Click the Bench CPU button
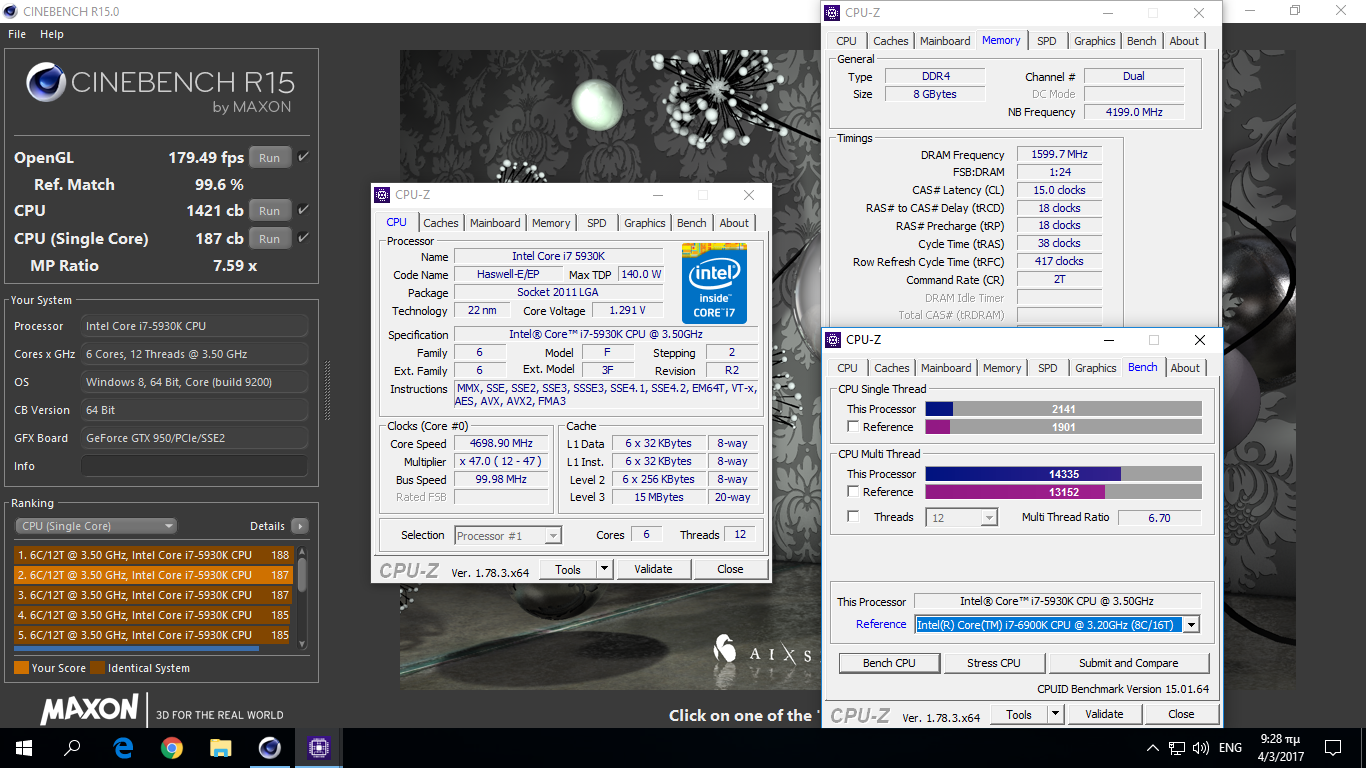This screenshot has height=768, width=1366. (889, 663)
